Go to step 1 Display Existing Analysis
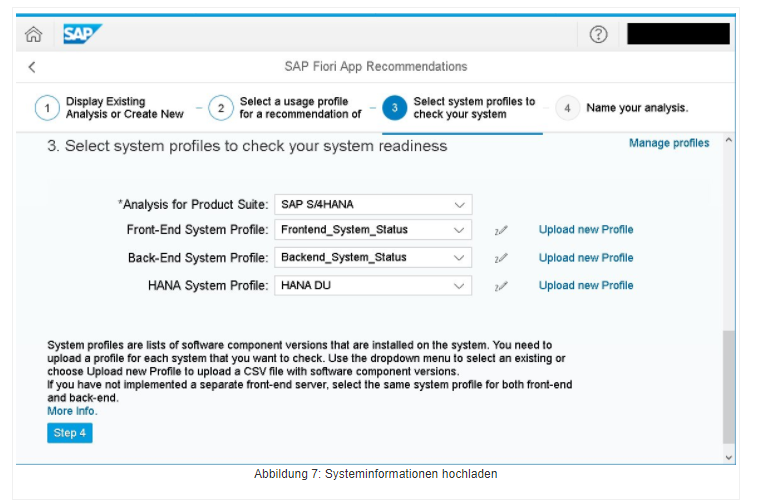762x500 pixels. tap(47, 108)
